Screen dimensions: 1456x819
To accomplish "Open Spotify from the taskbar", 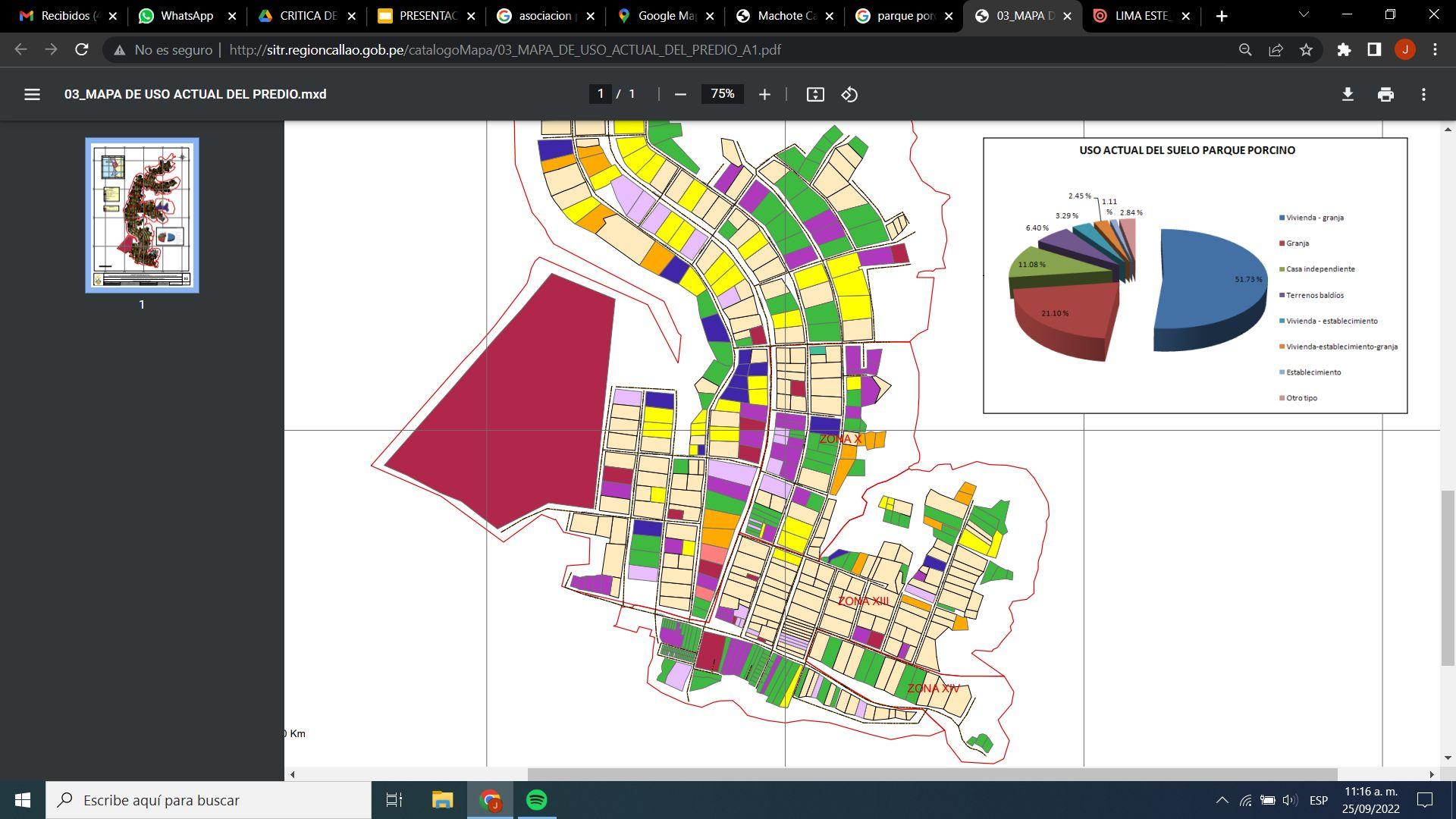I will (537, 800).
